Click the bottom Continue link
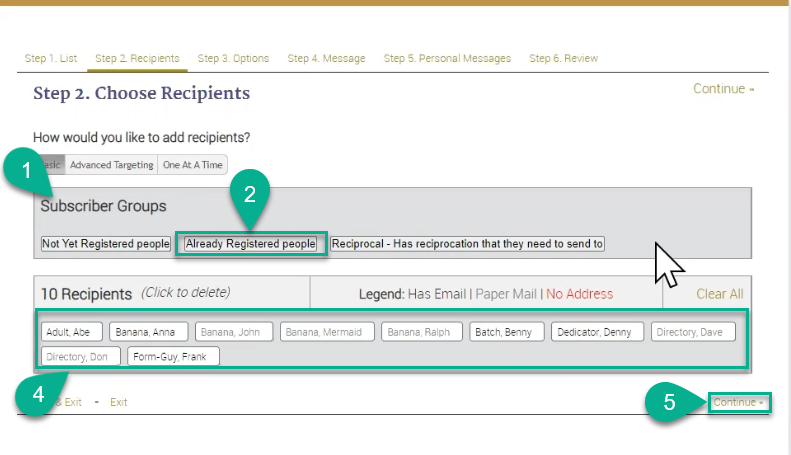The image size is (791, 455). click(x=738, y=402)
